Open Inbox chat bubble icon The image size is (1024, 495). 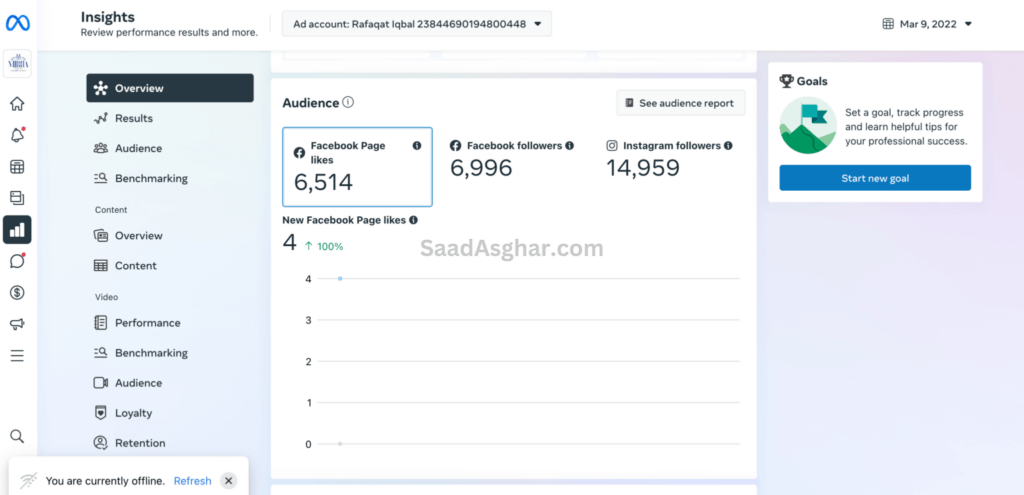17,261
